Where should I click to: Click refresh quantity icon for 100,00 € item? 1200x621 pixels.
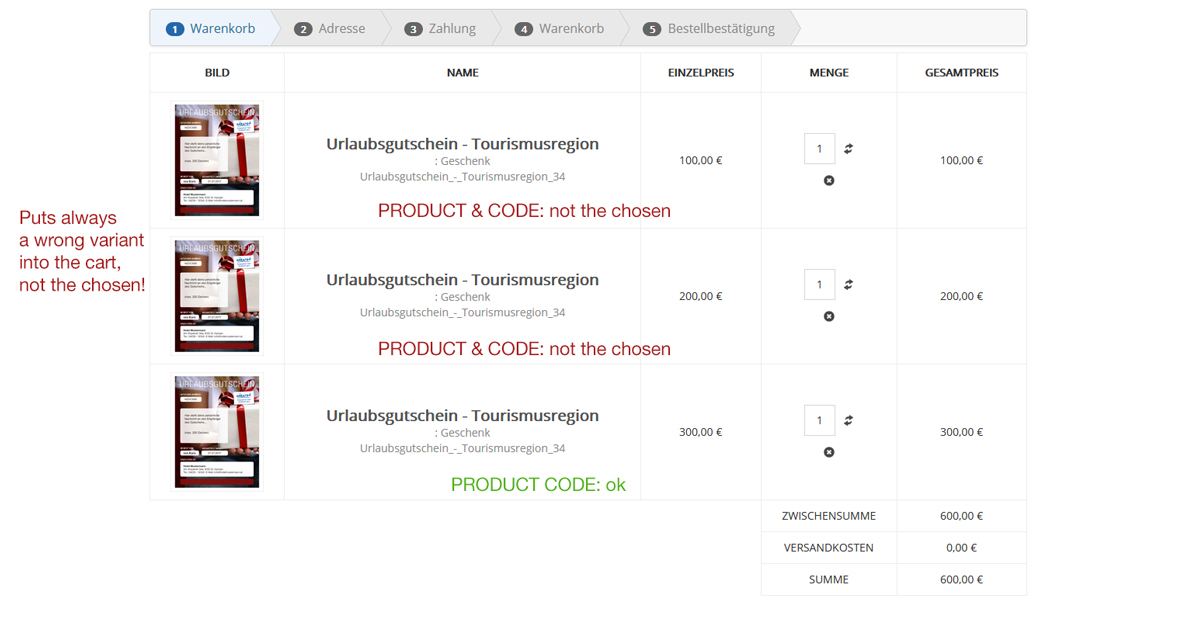848,149
